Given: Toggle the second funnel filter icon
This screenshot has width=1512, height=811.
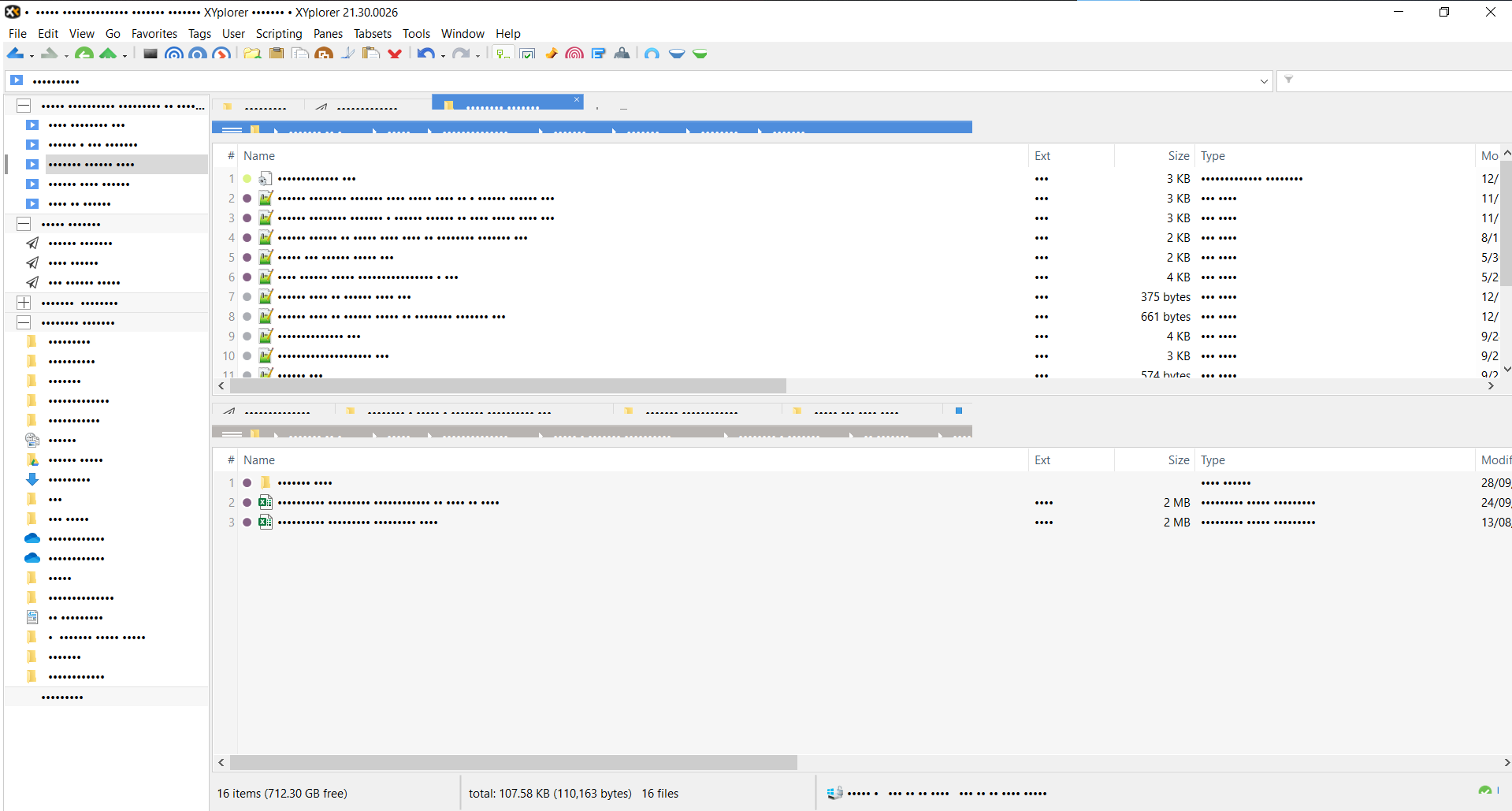Looking at the screenshot, I should [701, 54].
